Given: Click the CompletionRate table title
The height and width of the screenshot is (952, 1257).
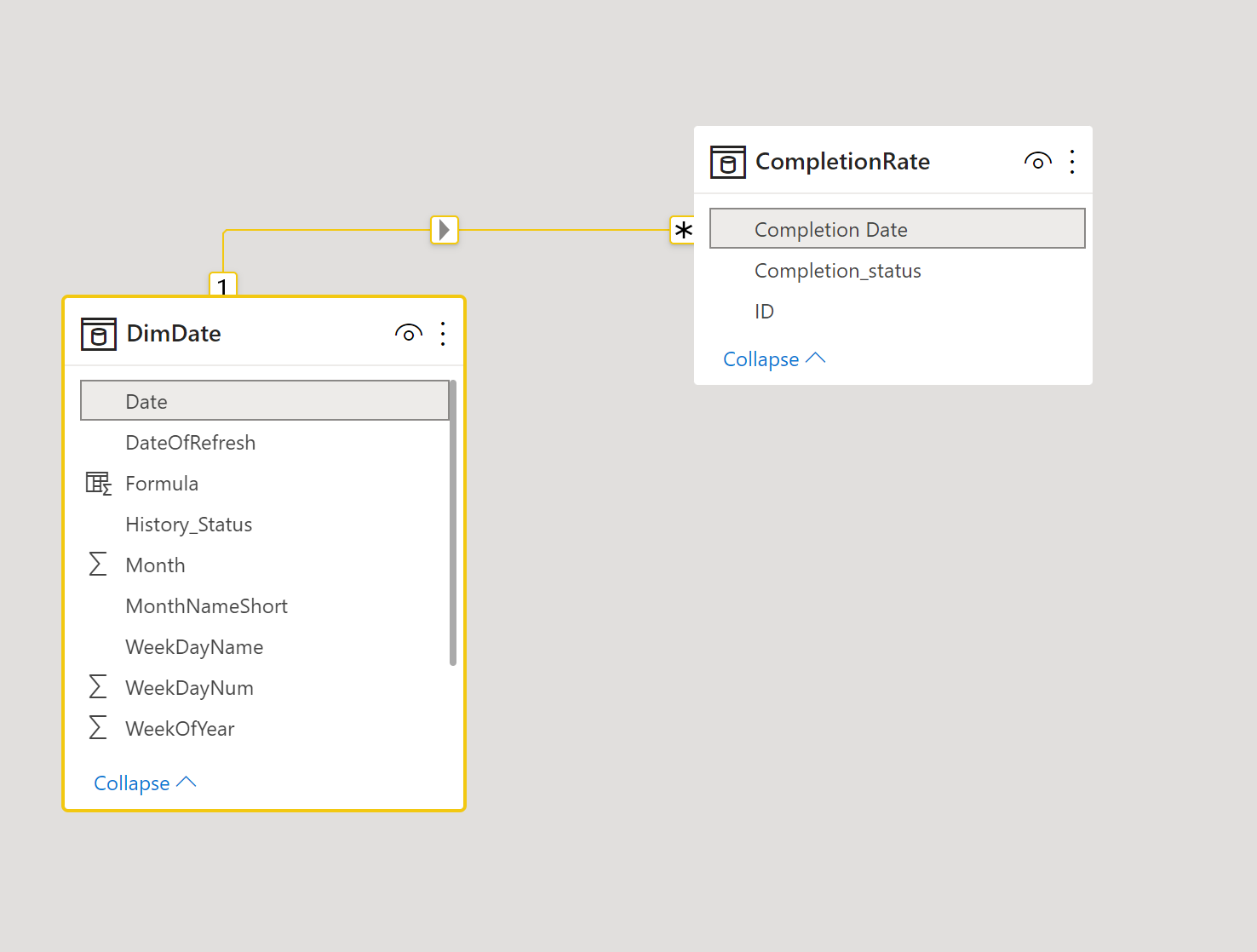Looking at the screenshot, I should tap(843, 162).
